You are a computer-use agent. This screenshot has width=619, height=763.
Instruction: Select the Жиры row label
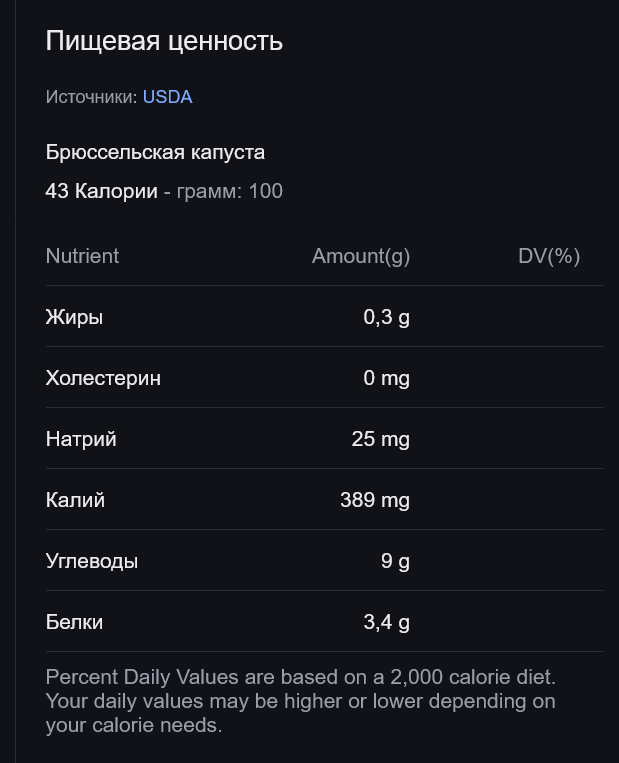(74, 317)
